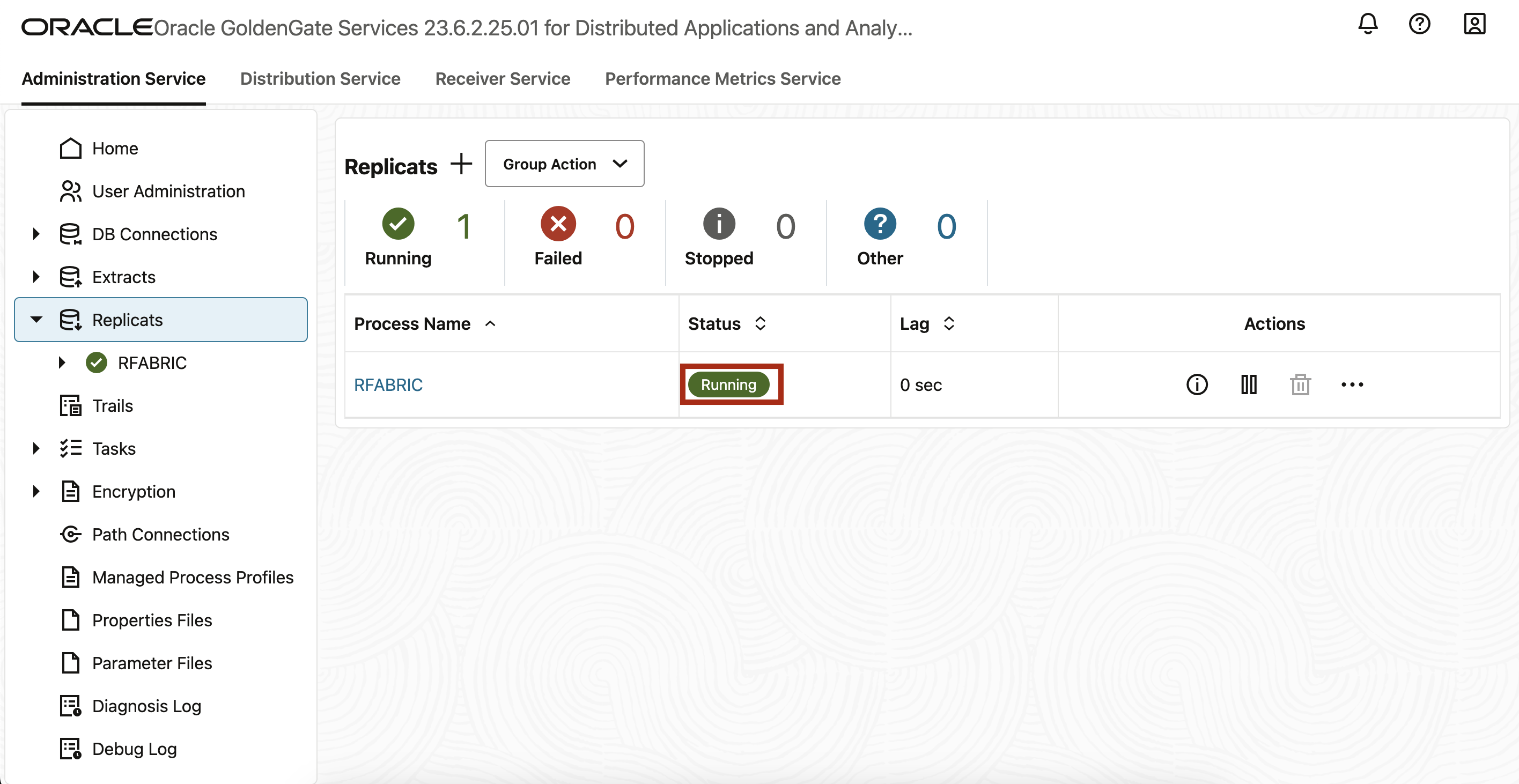Open the RFABRIC process name link
1519x784 pixels.
(x=388, y=385)
